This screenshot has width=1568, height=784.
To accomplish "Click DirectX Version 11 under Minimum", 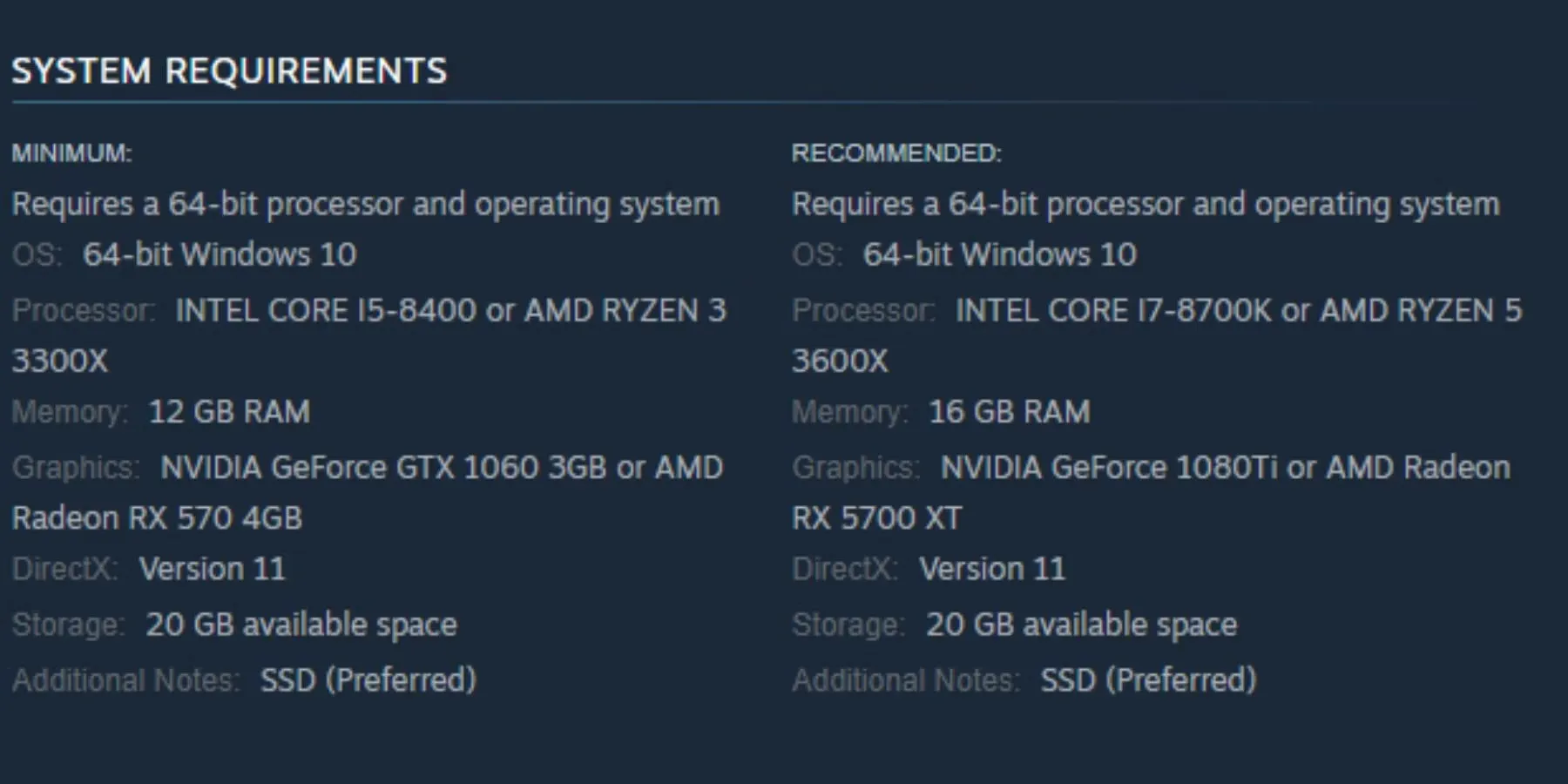I will click(212, 569).
